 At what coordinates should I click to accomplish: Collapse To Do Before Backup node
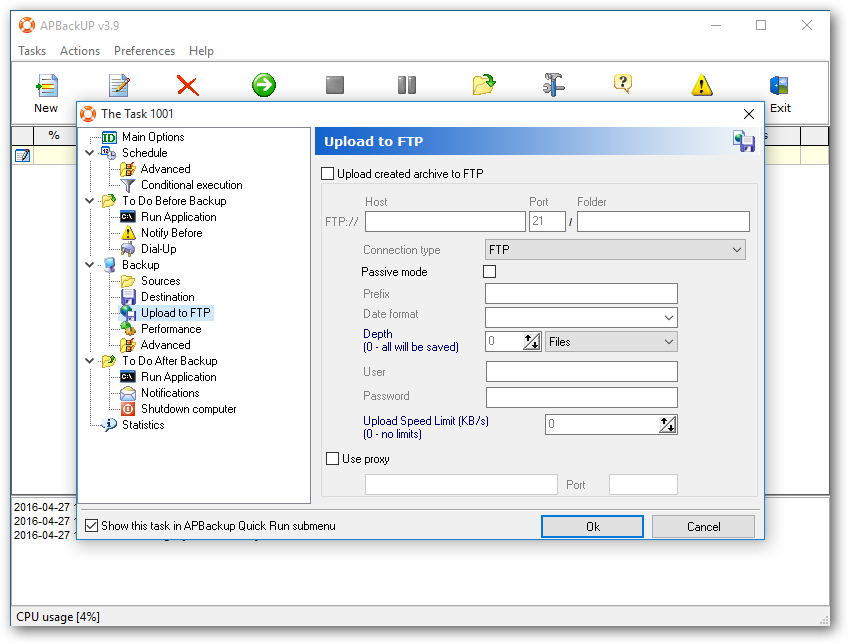(90, 201)
